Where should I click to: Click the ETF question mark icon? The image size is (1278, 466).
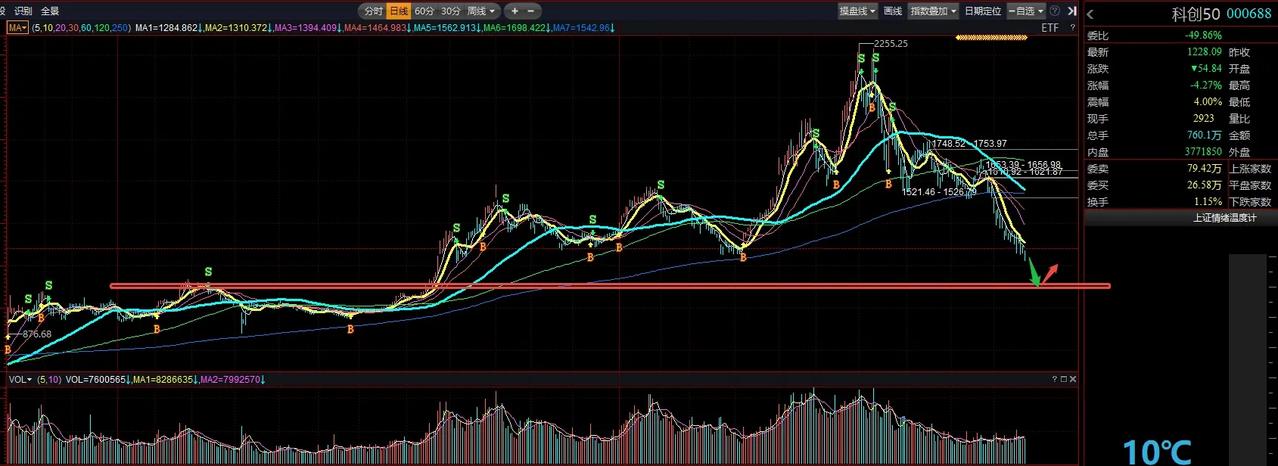1072,27
